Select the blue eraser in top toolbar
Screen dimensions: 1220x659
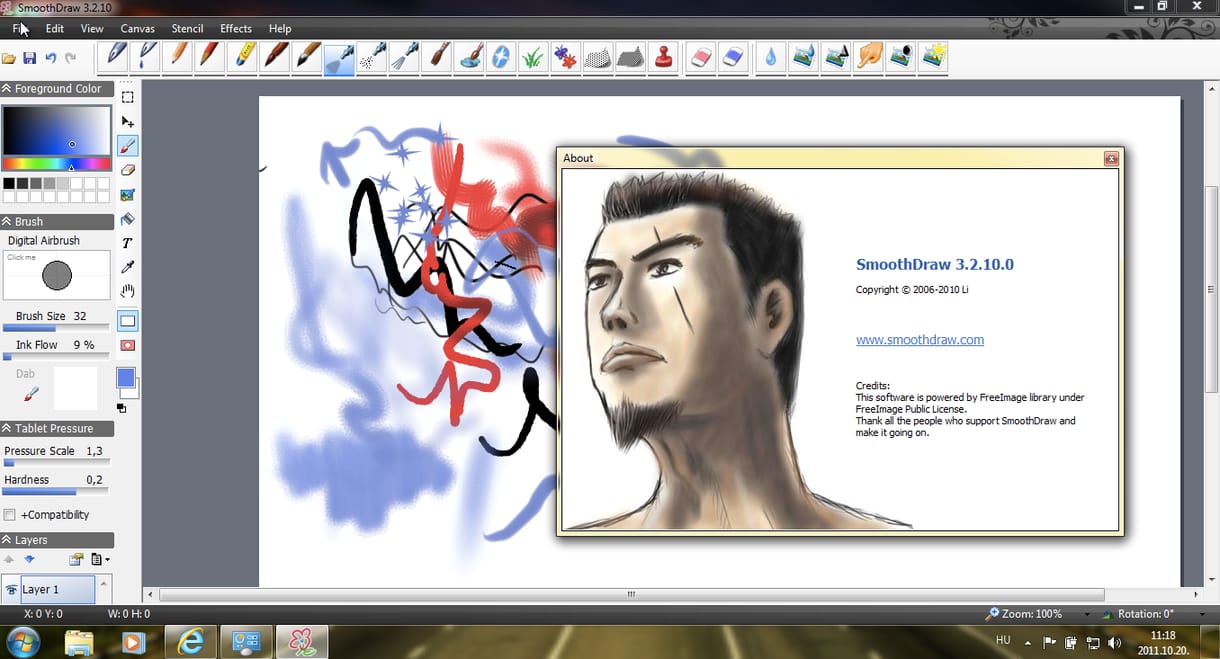tap(733, 57)
